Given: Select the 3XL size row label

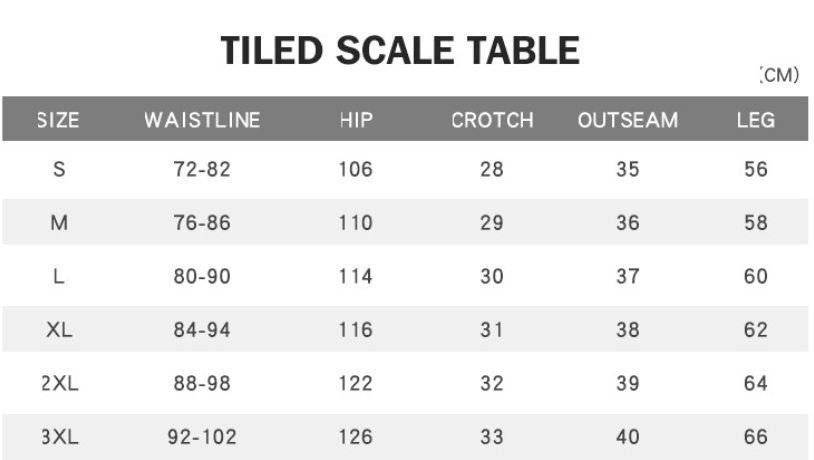Looking at the screenshot, I should point(60,437).
